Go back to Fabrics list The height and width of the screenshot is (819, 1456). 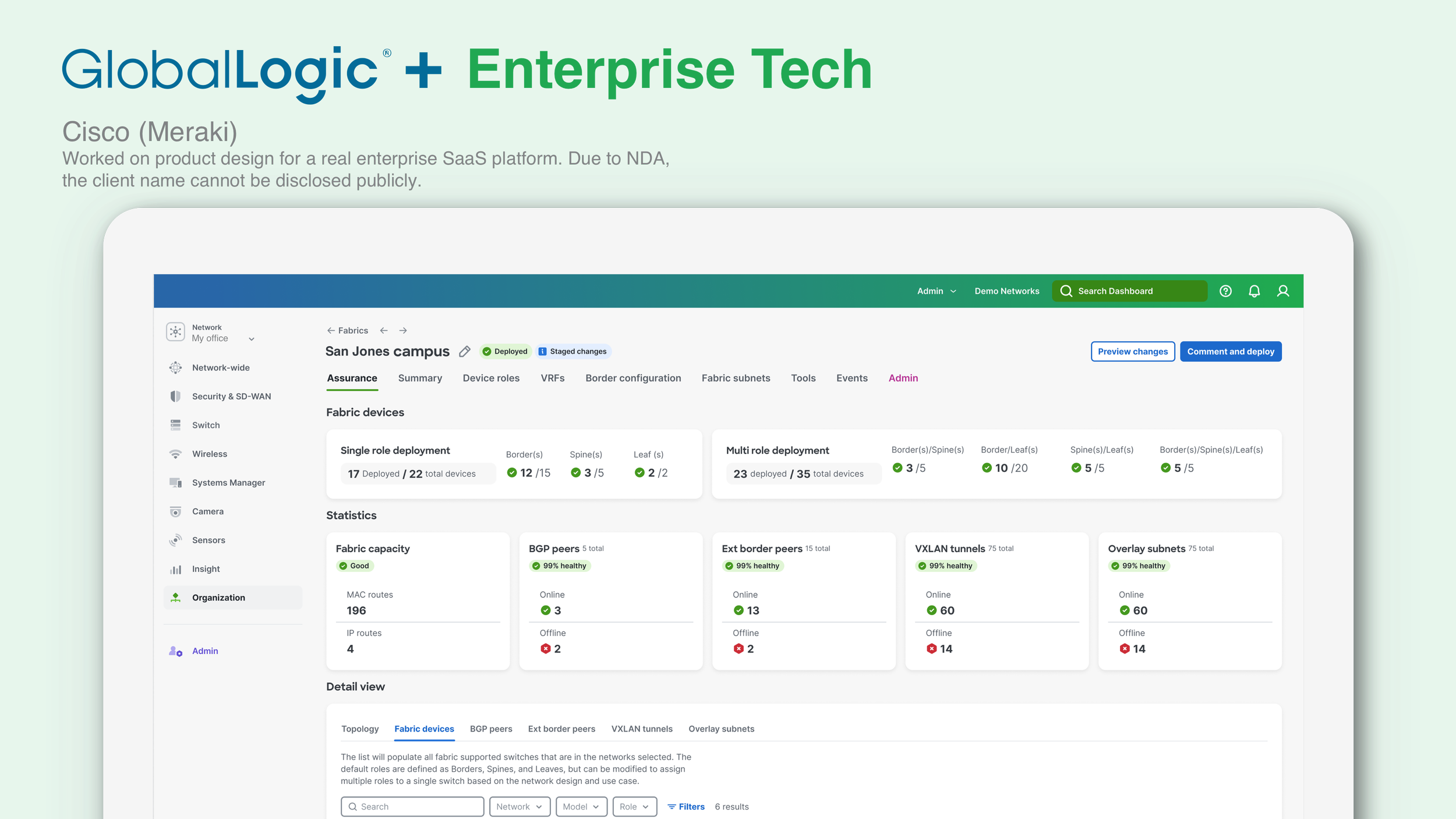point(347,330)
